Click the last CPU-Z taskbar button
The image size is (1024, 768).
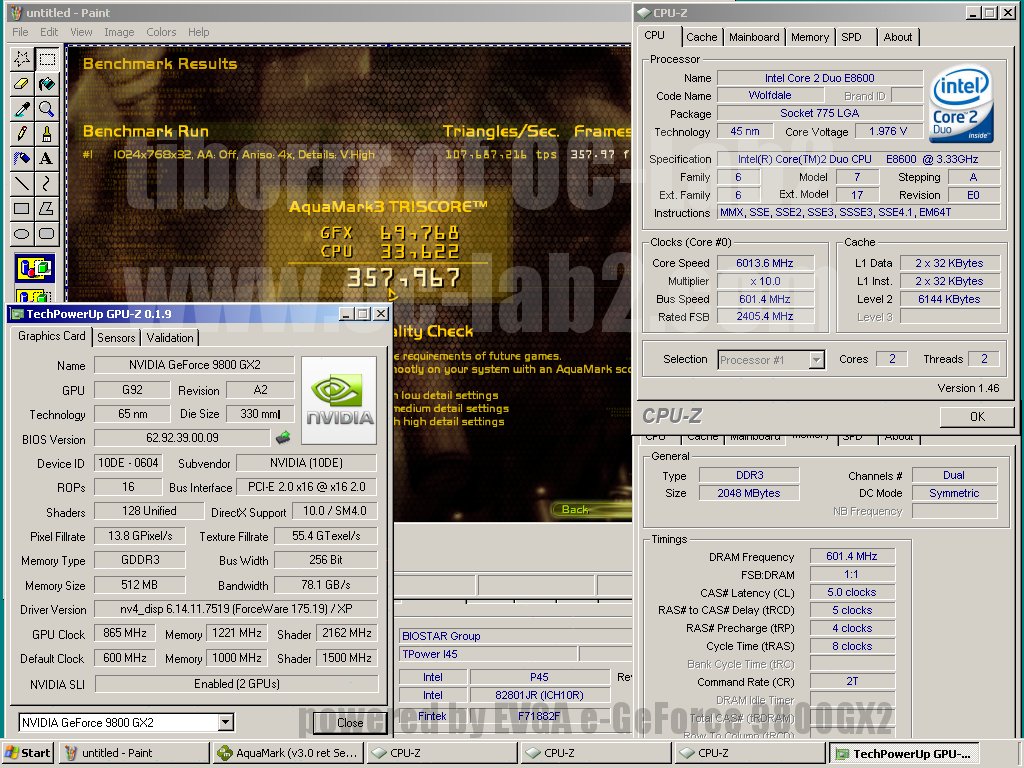pos(750,753)
